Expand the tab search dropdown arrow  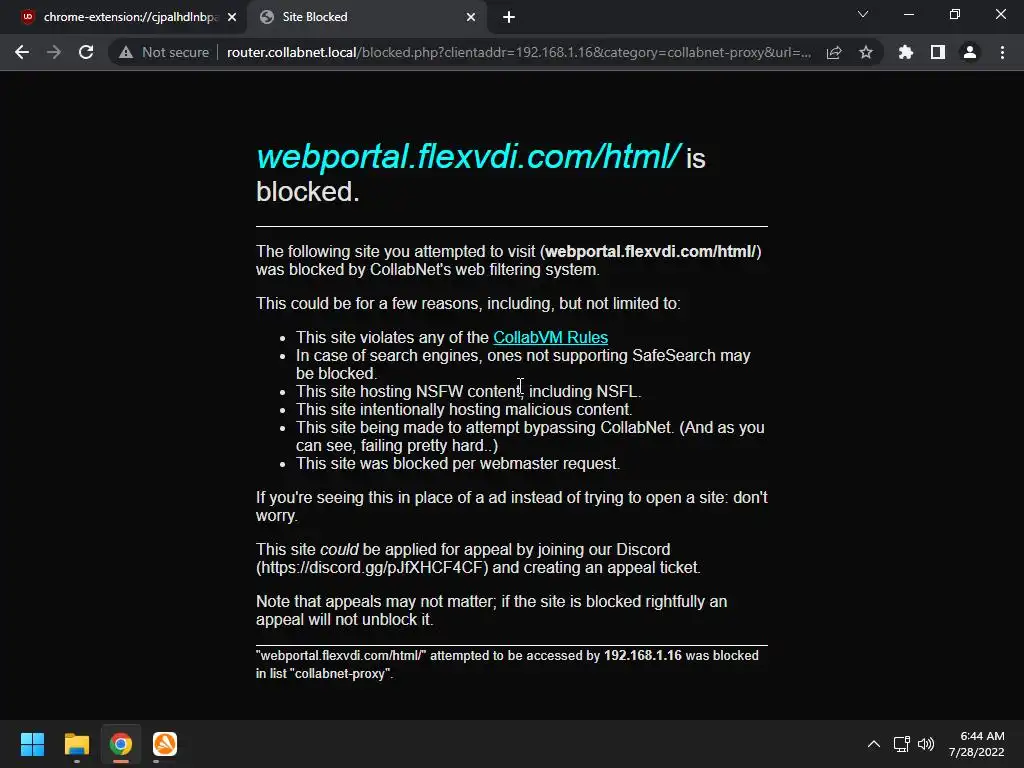(x=863, y=14)
